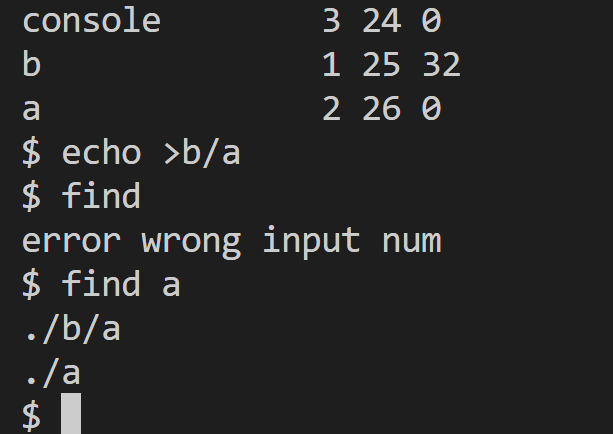Click the file name b in the listing

[x=32, y=63]
